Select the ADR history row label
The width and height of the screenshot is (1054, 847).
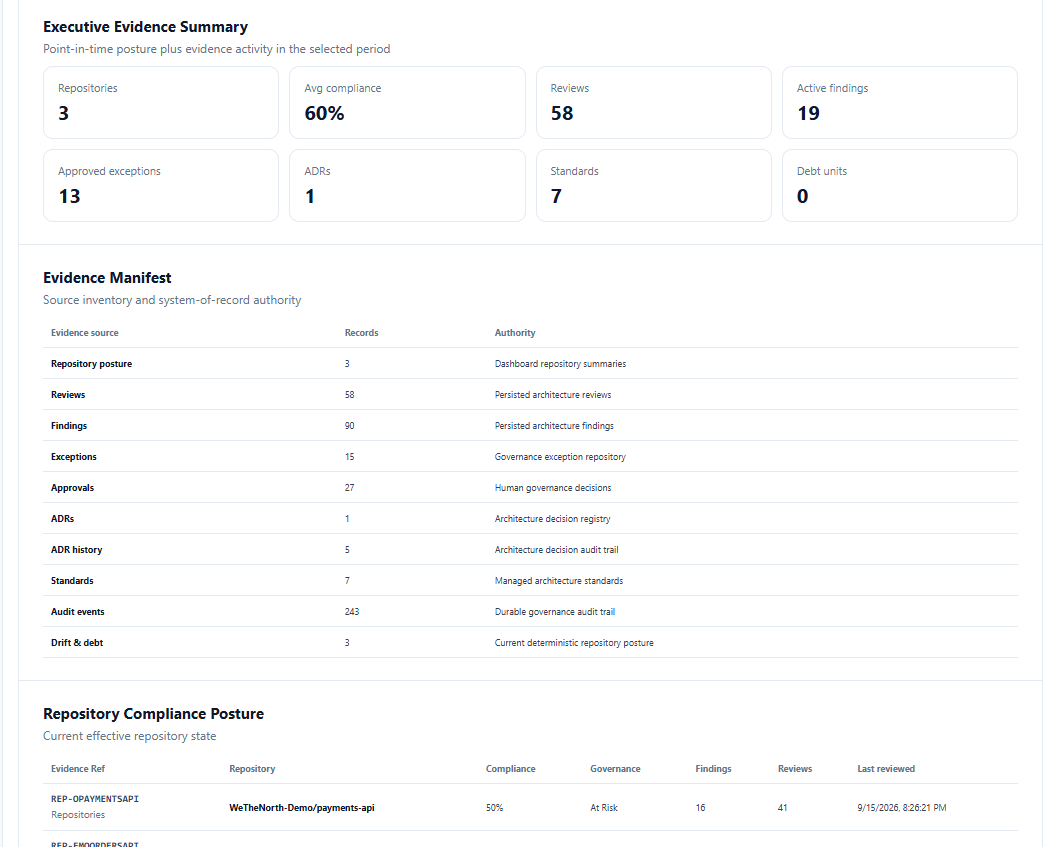pos(77,550)
